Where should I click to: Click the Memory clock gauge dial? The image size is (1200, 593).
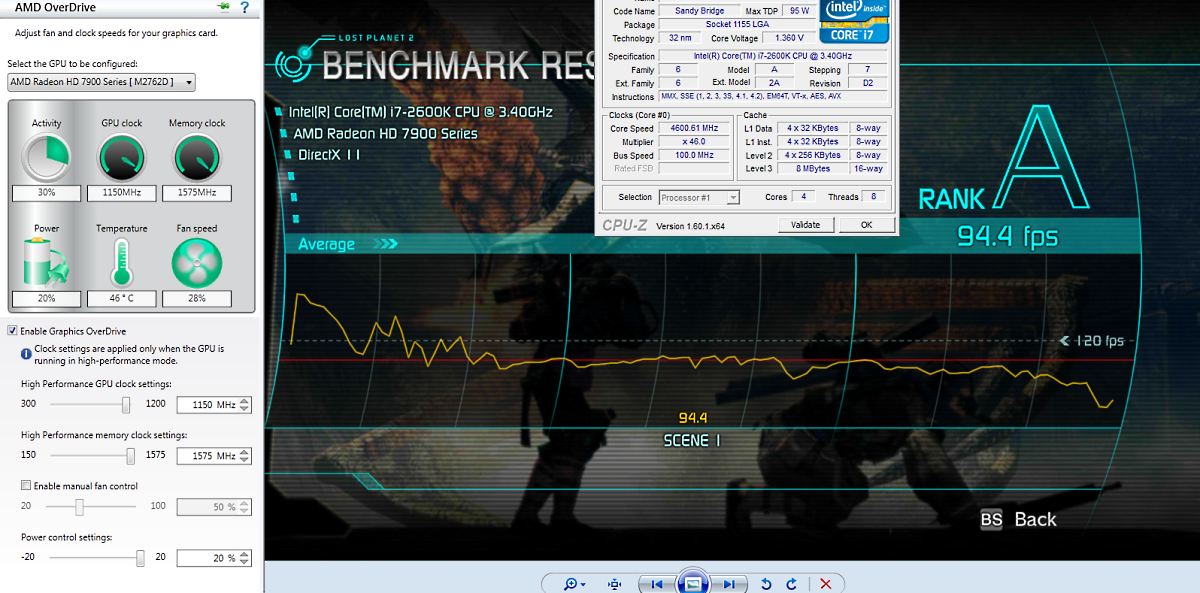(x=196, y=156)
